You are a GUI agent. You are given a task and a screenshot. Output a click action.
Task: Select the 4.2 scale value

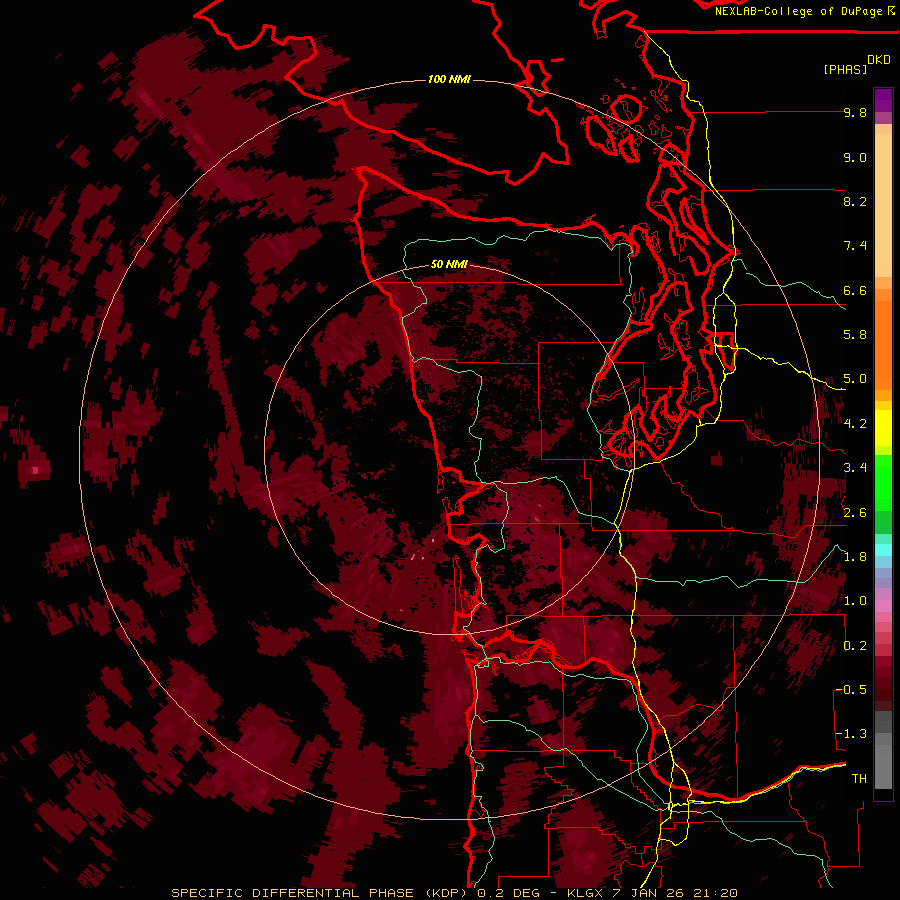coord(855,424)
